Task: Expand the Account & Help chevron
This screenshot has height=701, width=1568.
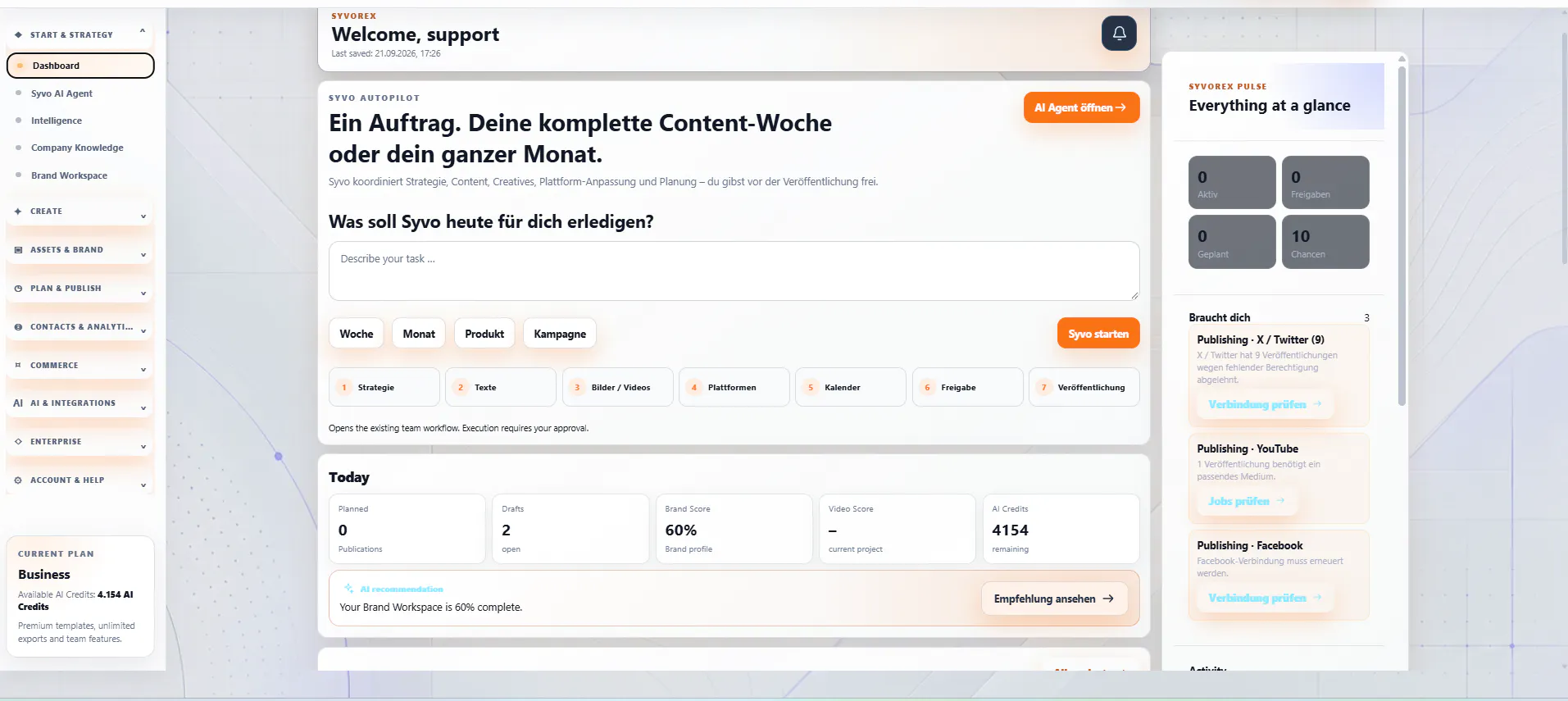Action: click(x=143, y=485)
